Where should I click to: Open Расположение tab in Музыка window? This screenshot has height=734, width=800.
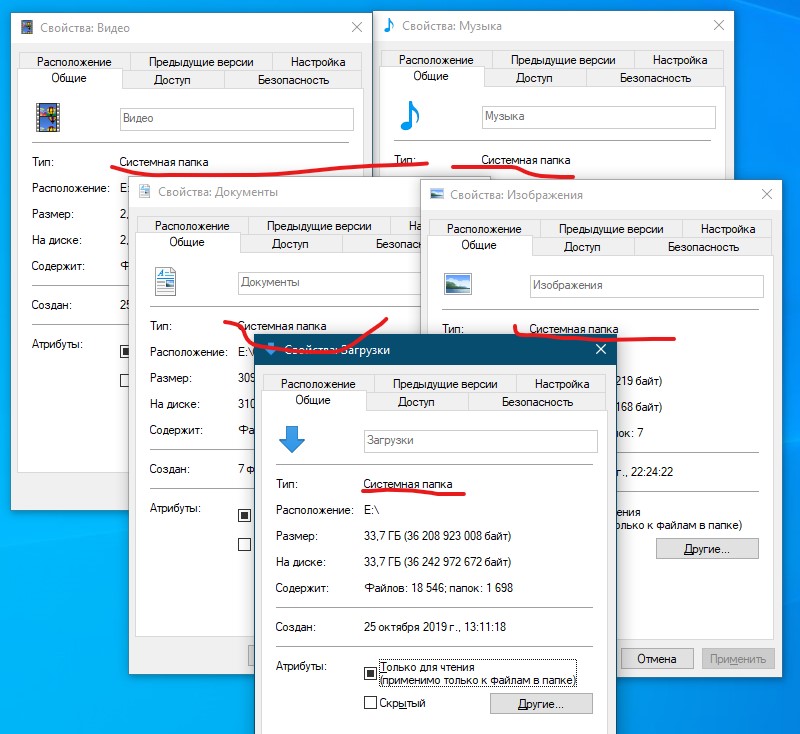[x=436, y=60]
